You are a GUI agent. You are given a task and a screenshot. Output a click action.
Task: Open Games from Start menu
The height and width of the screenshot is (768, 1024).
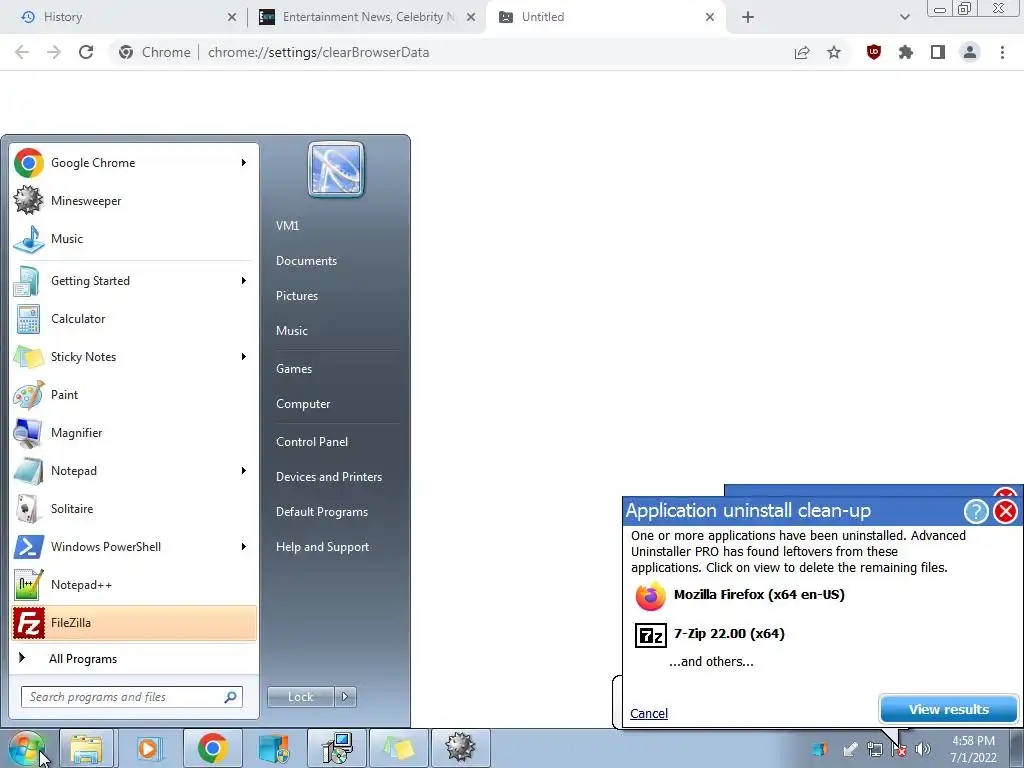(294, 369)
